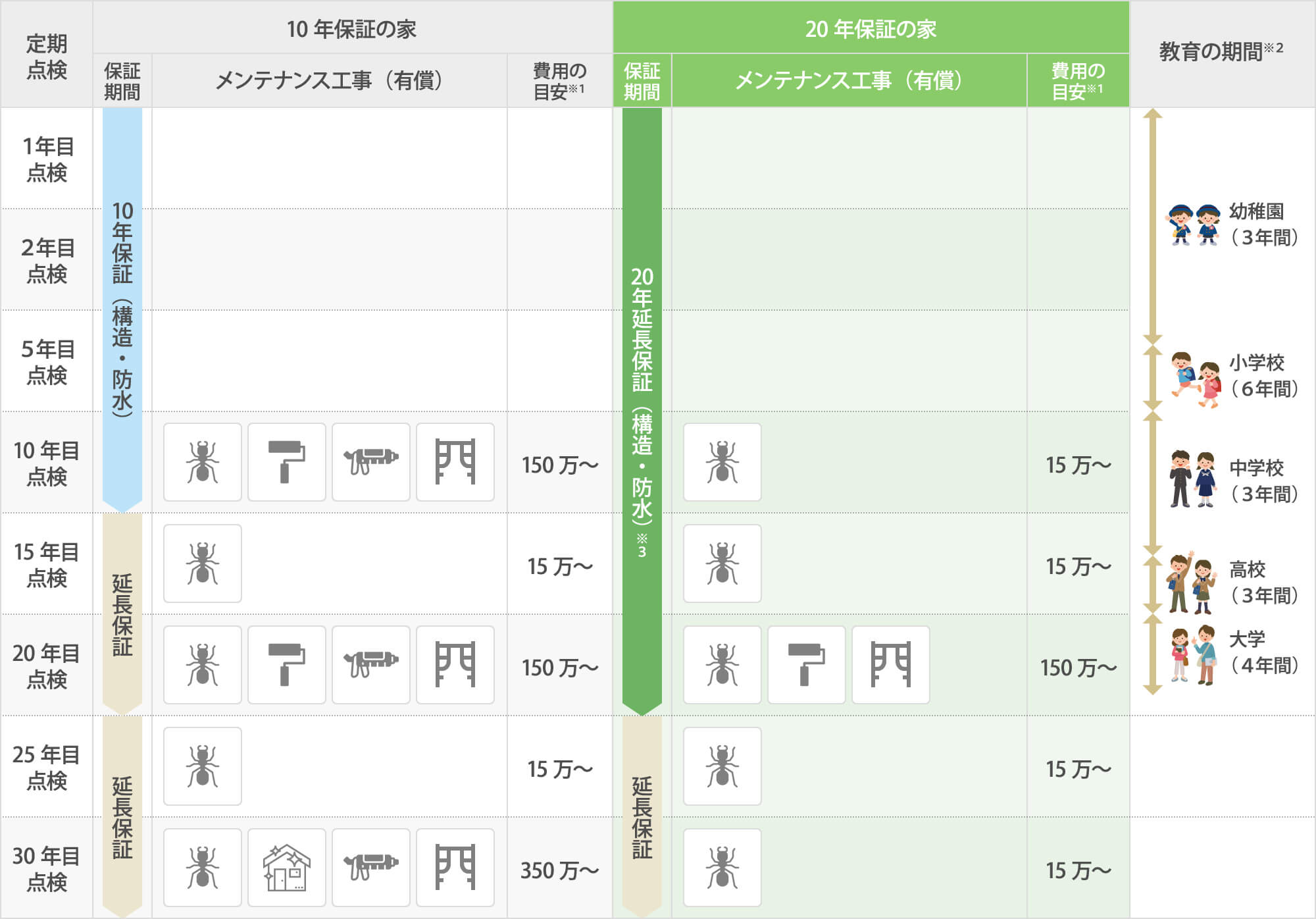Viewport: 1316px width, 919px height.
Task: Click the paint roller icon in 20-year house, 20年目 row
Action: 807,665
